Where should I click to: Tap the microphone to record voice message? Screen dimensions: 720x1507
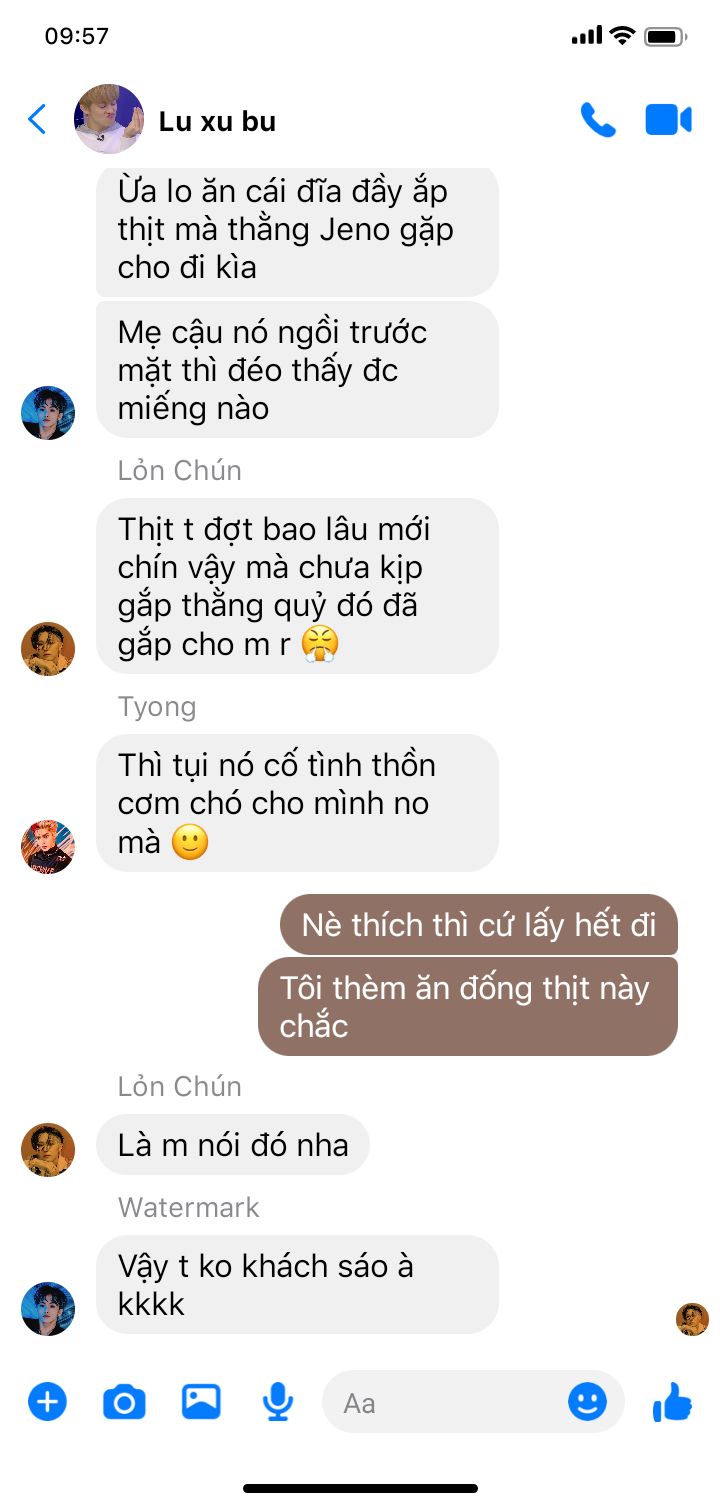(x=278, y=1402)
